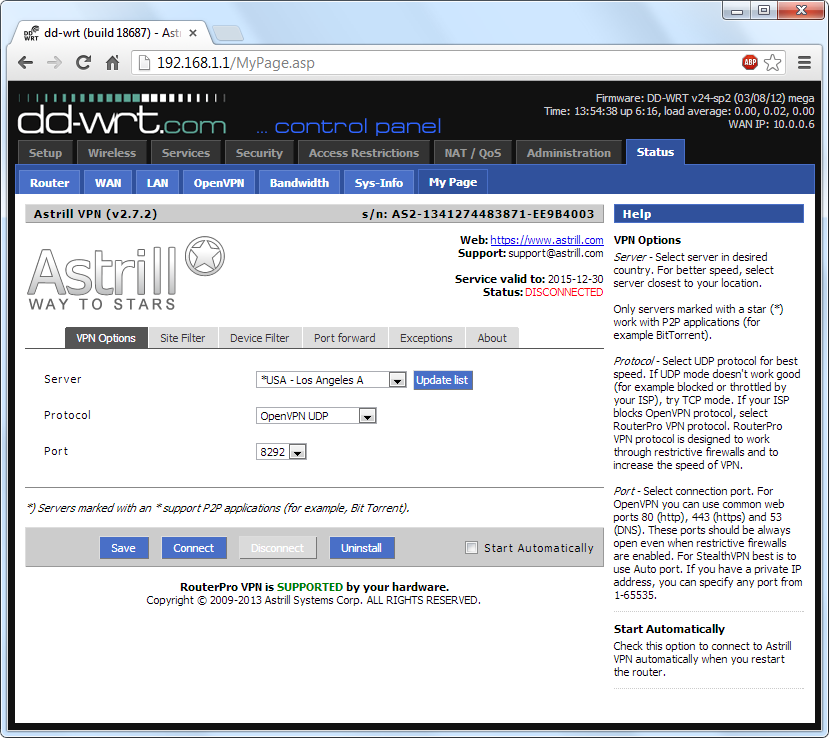Reload the page with refresh icon
The height and width of the screenshot is (738, 829).
pos(83,63)
